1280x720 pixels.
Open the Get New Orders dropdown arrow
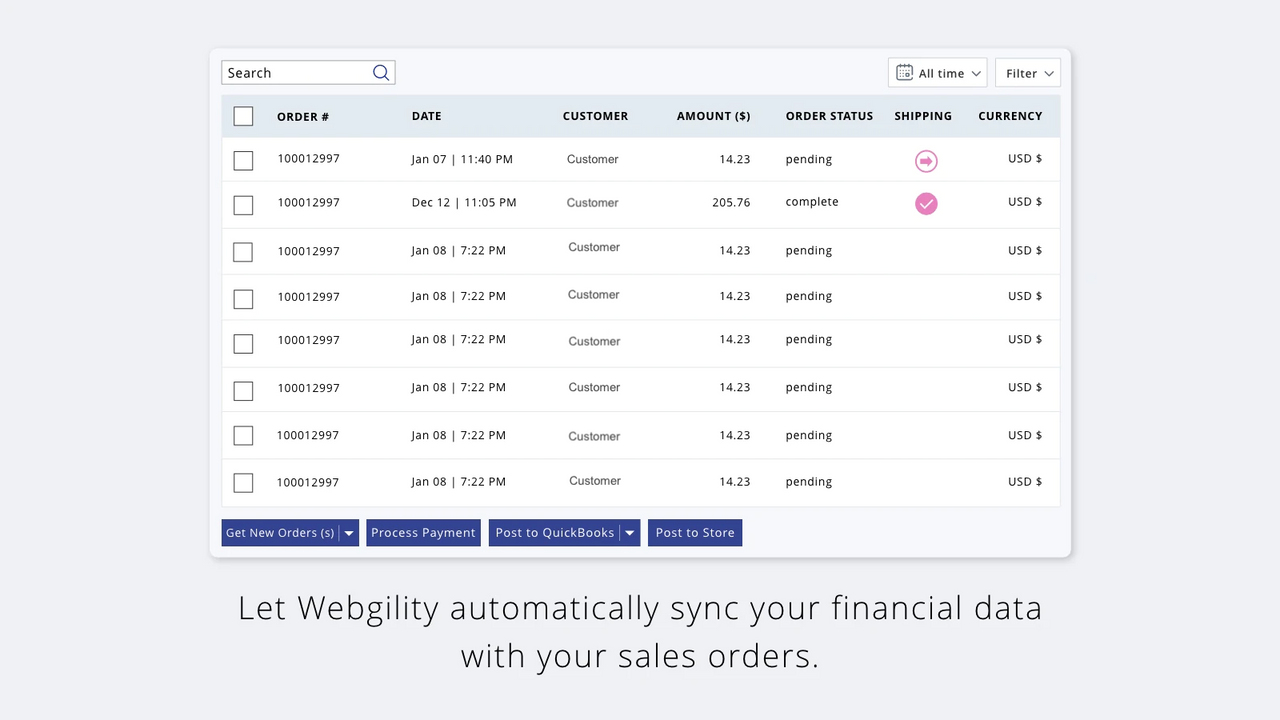tap(348, 532)
